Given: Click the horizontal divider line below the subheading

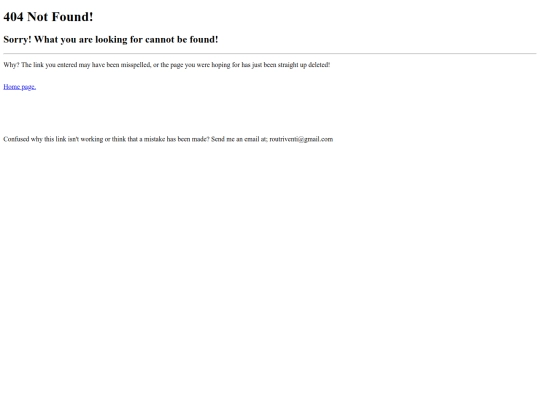Looking at the screenshot, I should point(270,54).
